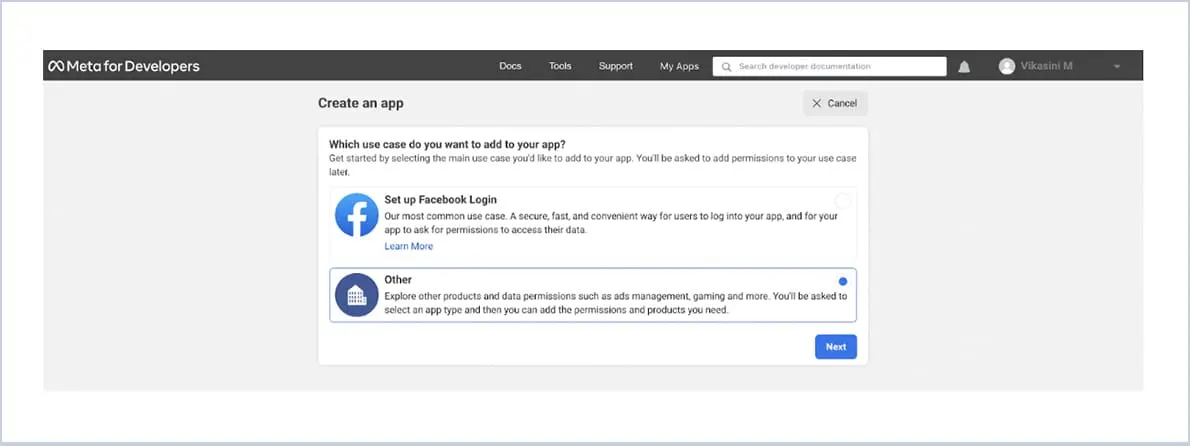Focus the Search developer documentation field
The height and width of the screenshot is (446, 1190).
[830, 67]
